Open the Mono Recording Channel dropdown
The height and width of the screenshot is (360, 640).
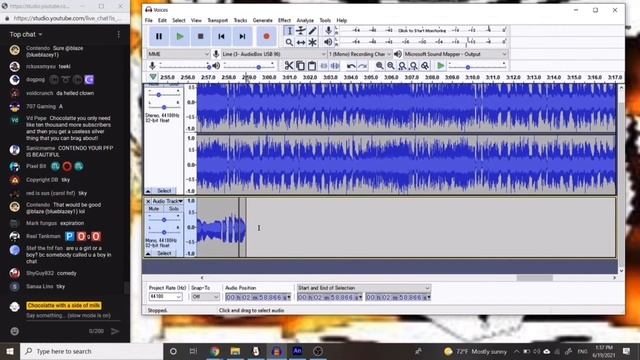pos(360,54)
